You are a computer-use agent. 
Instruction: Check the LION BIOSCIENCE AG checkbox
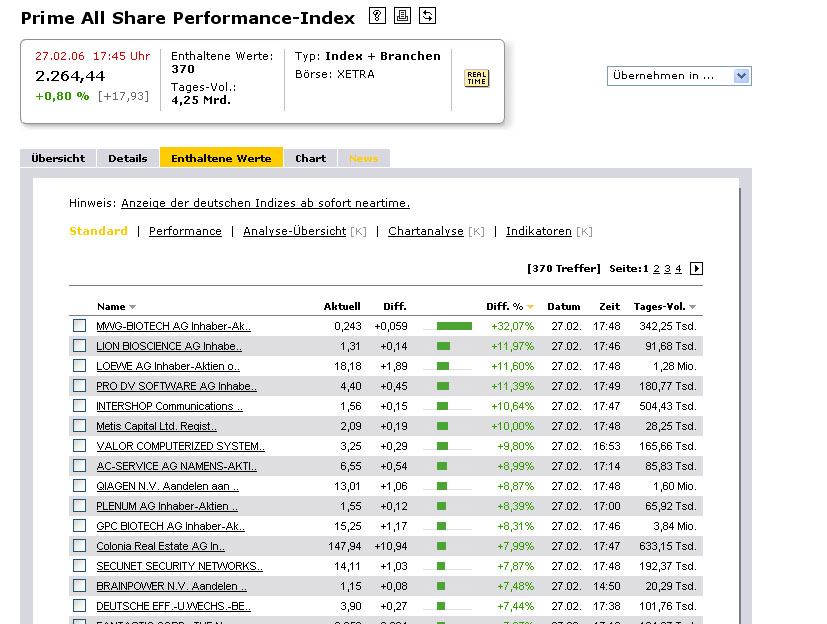(80, 345)
